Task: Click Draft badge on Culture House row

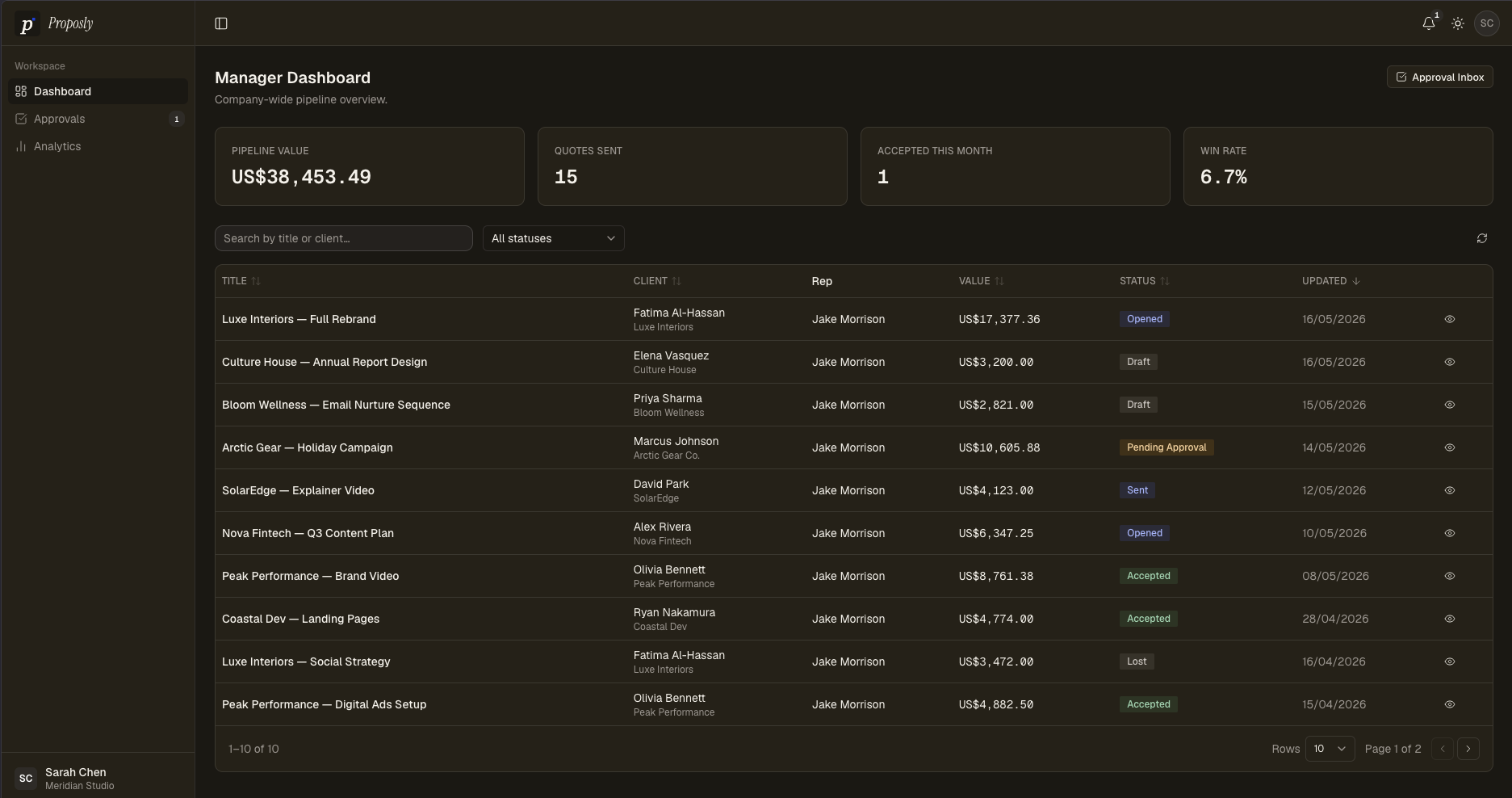Action: [1138, 362]
